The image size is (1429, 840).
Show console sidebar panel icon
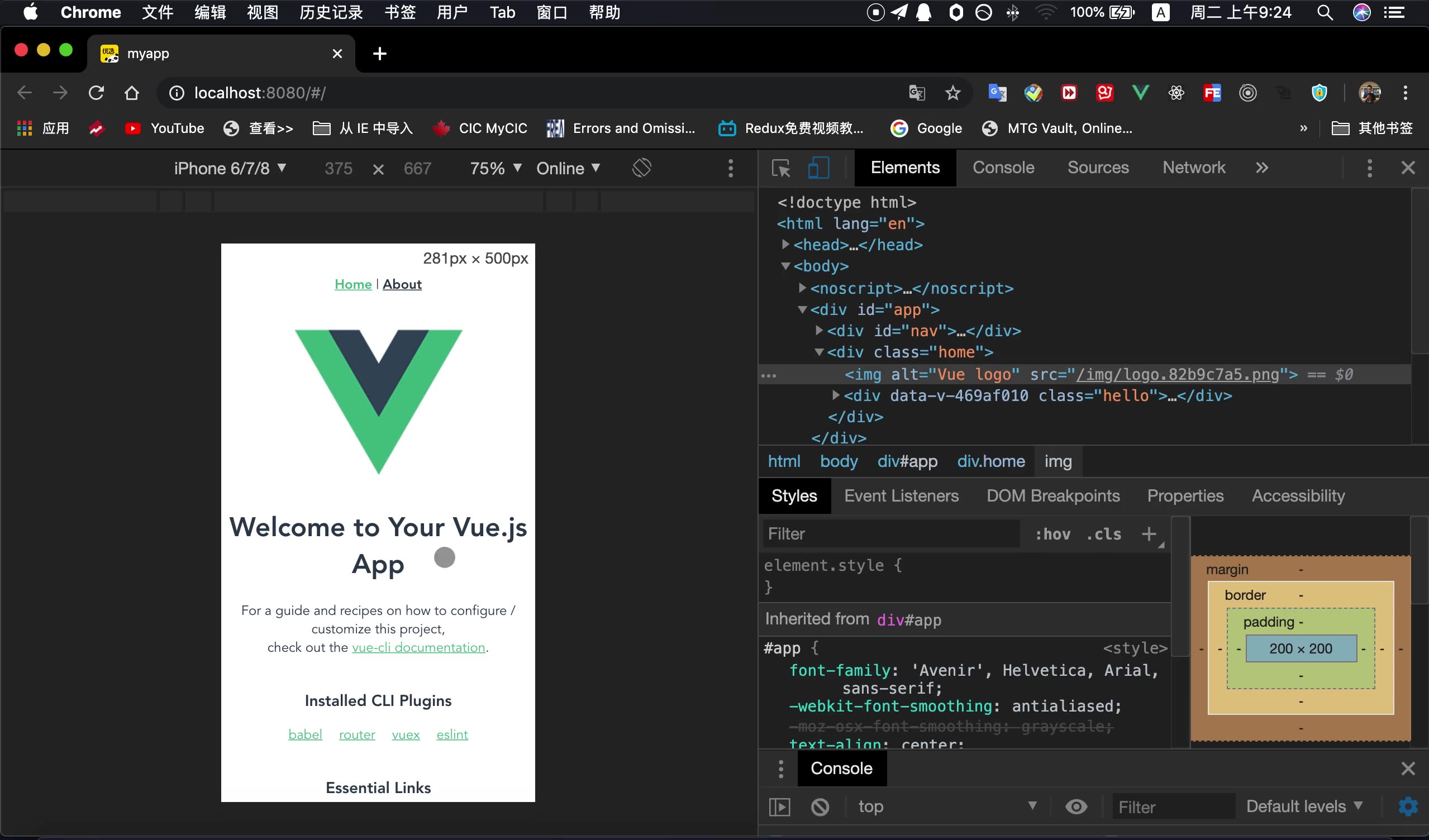(780, 806)
